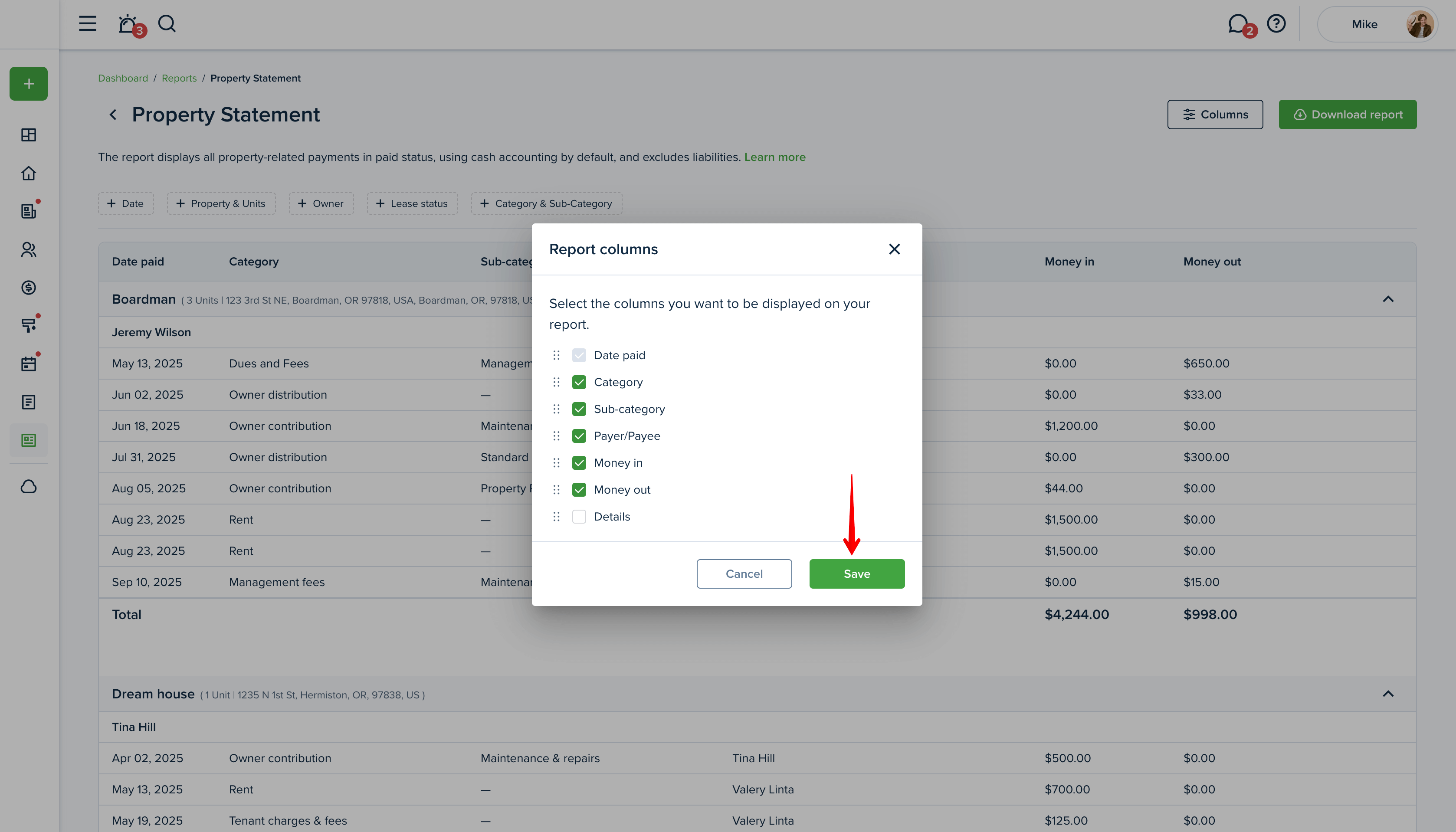Image resolution: width=1456 pixels, height=832 pixels.
Task: Grab drag handle for Money out column
Action: [557, 490]
